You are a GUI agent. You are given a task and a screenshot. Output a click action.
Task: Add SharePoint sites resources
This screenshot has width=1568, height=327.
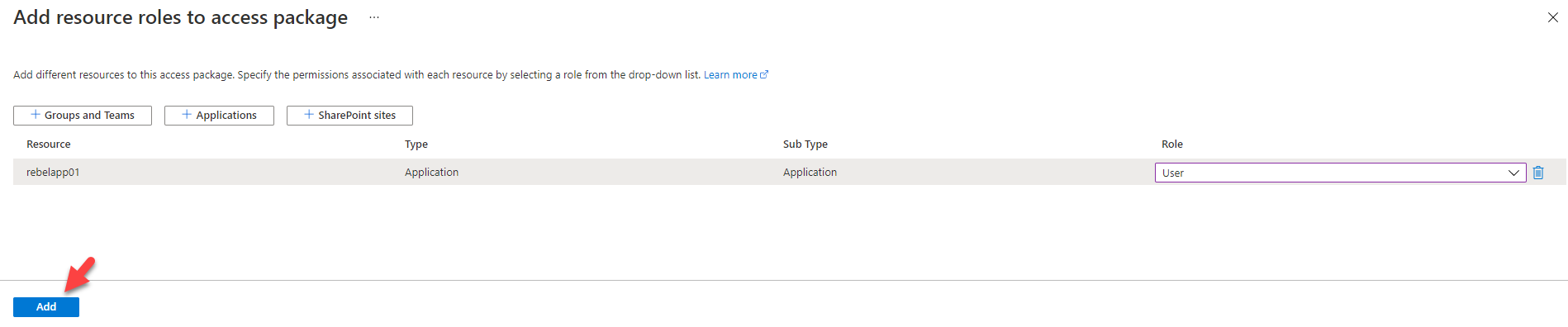[349, 116]
